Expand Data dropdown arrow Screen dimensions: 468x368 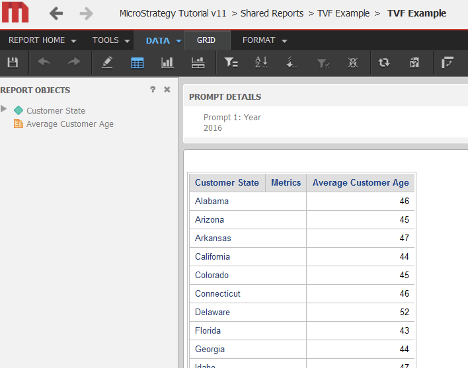coord(178,41)
